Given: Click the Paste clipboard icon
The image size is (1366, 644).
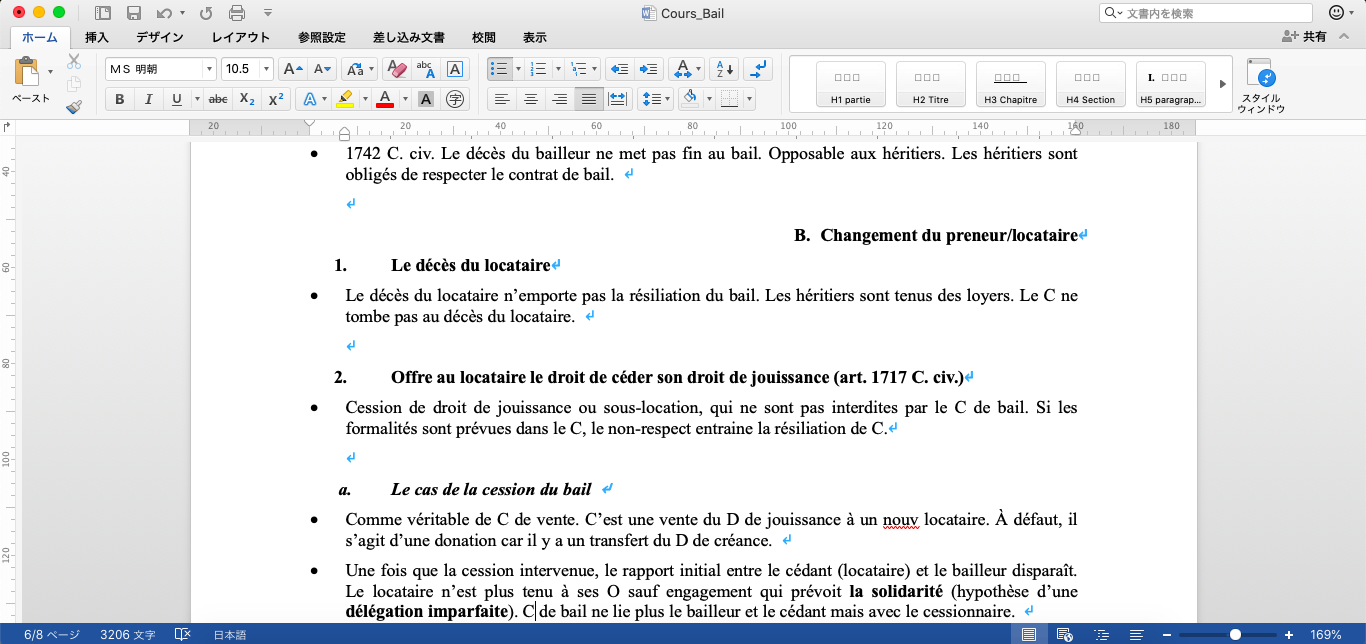Looking at the screenshot, I should (26, 72).
